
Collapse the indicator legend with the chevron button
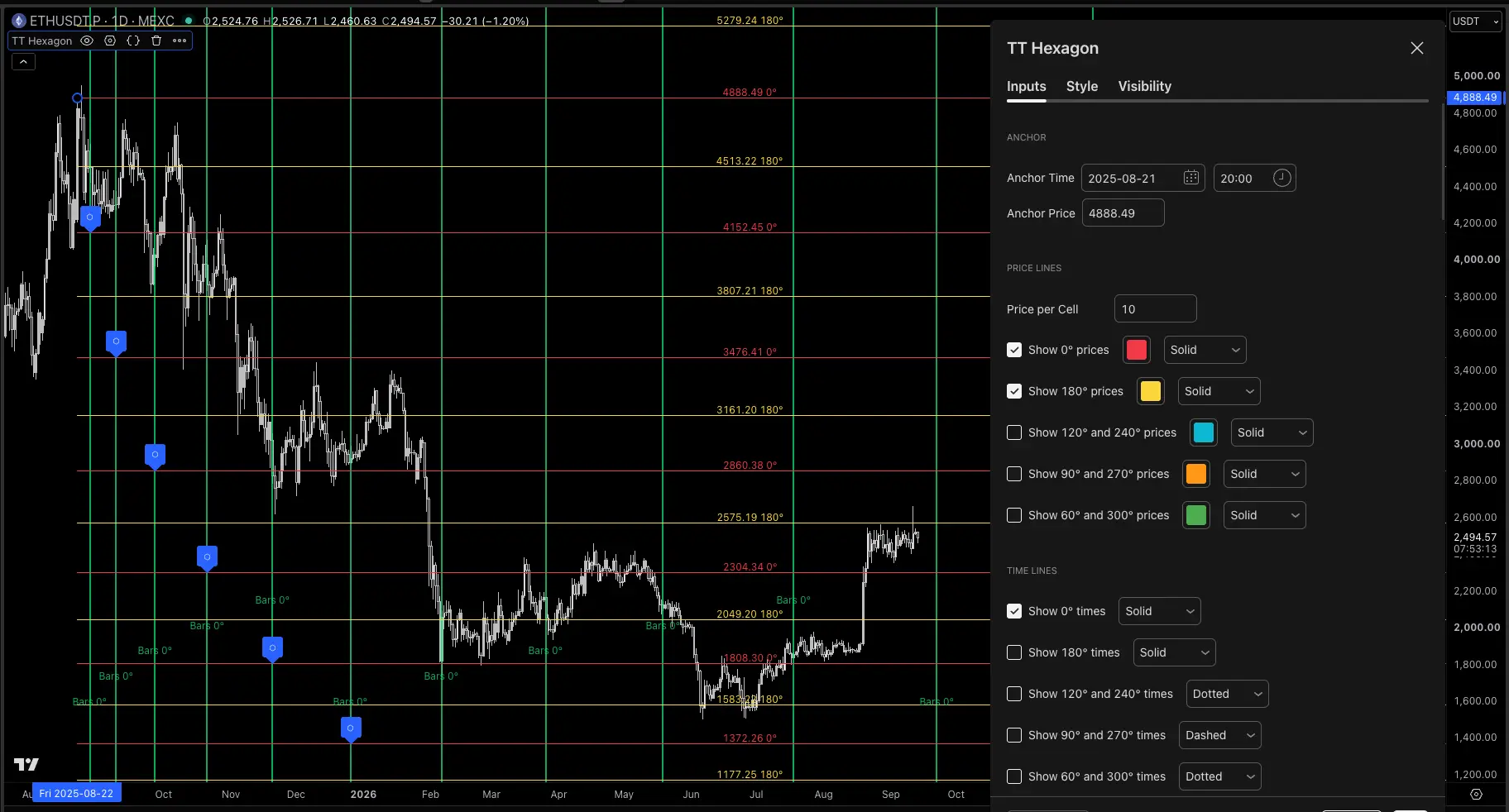point(23,62)
